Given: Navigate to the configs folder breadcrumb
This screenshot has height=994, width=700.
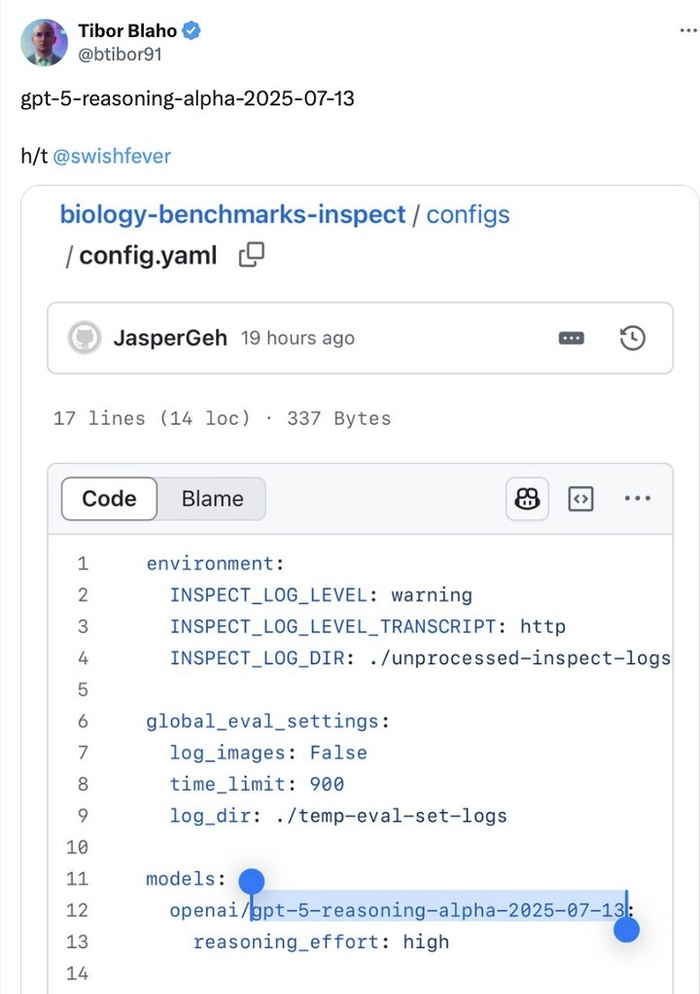Looking at the screenshot, I should (468, 214).
